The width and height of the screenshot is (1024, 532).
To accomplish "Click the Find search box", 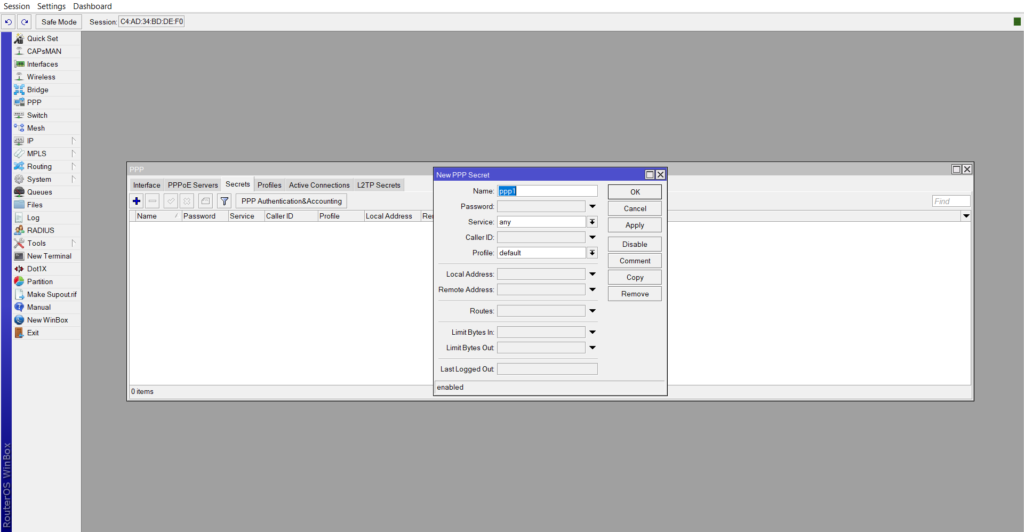I will 951,201.
